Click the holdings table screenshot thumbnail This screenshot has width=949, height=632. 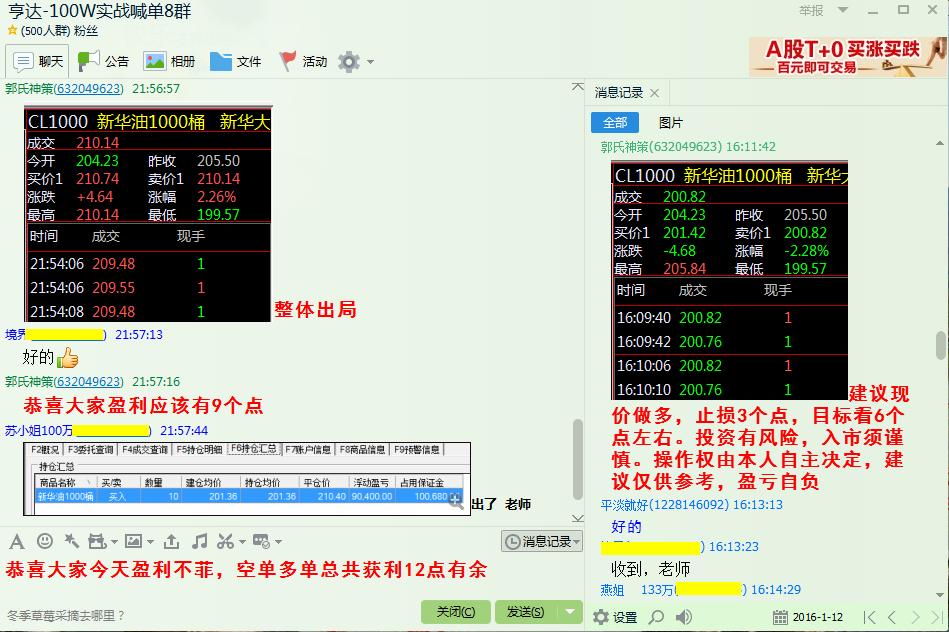click(x=247, y=479)
